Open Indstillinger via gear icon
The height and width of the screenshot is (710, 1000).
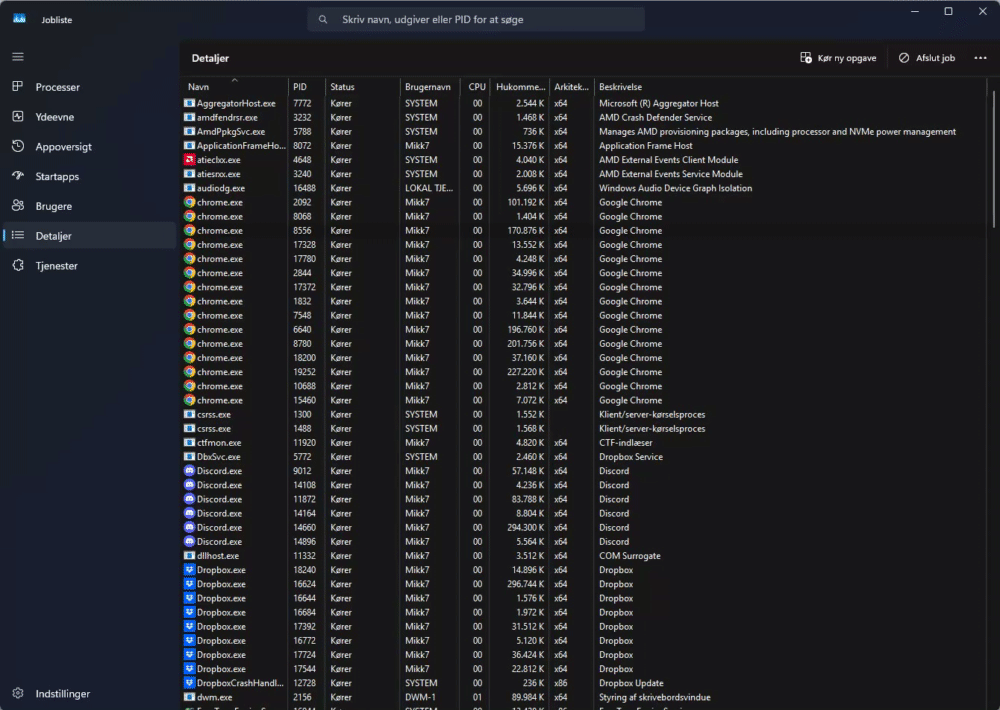pyautogui.click(x=18, y=693)
